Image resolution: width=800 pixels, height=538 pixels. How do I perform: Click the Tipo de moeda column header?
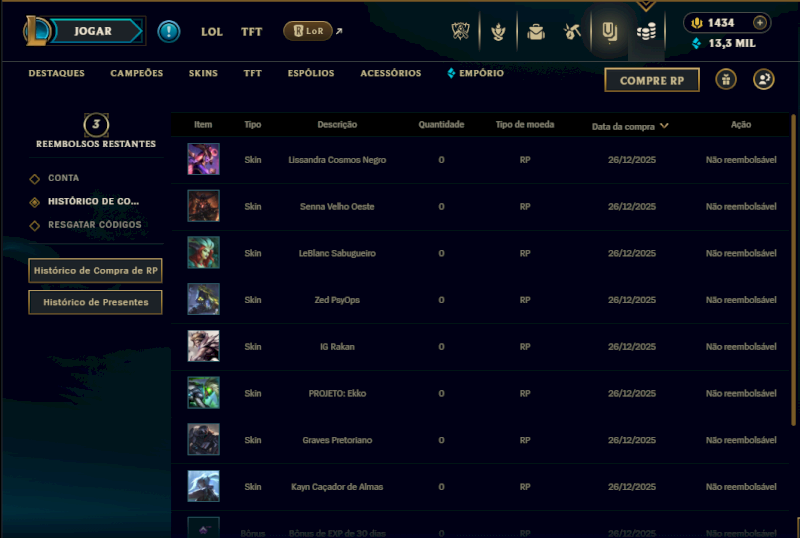(524, 125)
